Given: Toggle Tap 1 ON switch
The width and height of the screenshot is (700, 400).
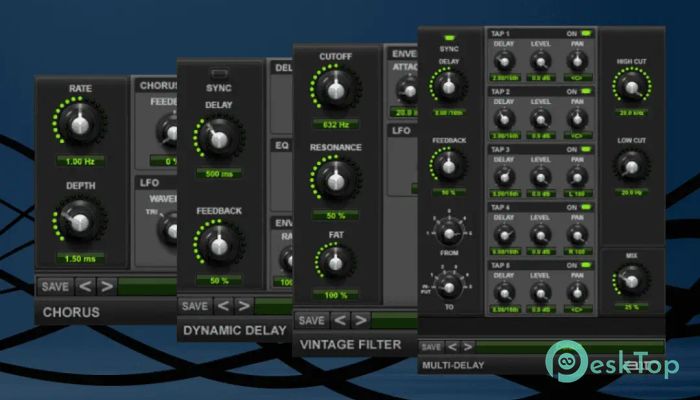Looking at the screenshot, I should pos(586,34).
